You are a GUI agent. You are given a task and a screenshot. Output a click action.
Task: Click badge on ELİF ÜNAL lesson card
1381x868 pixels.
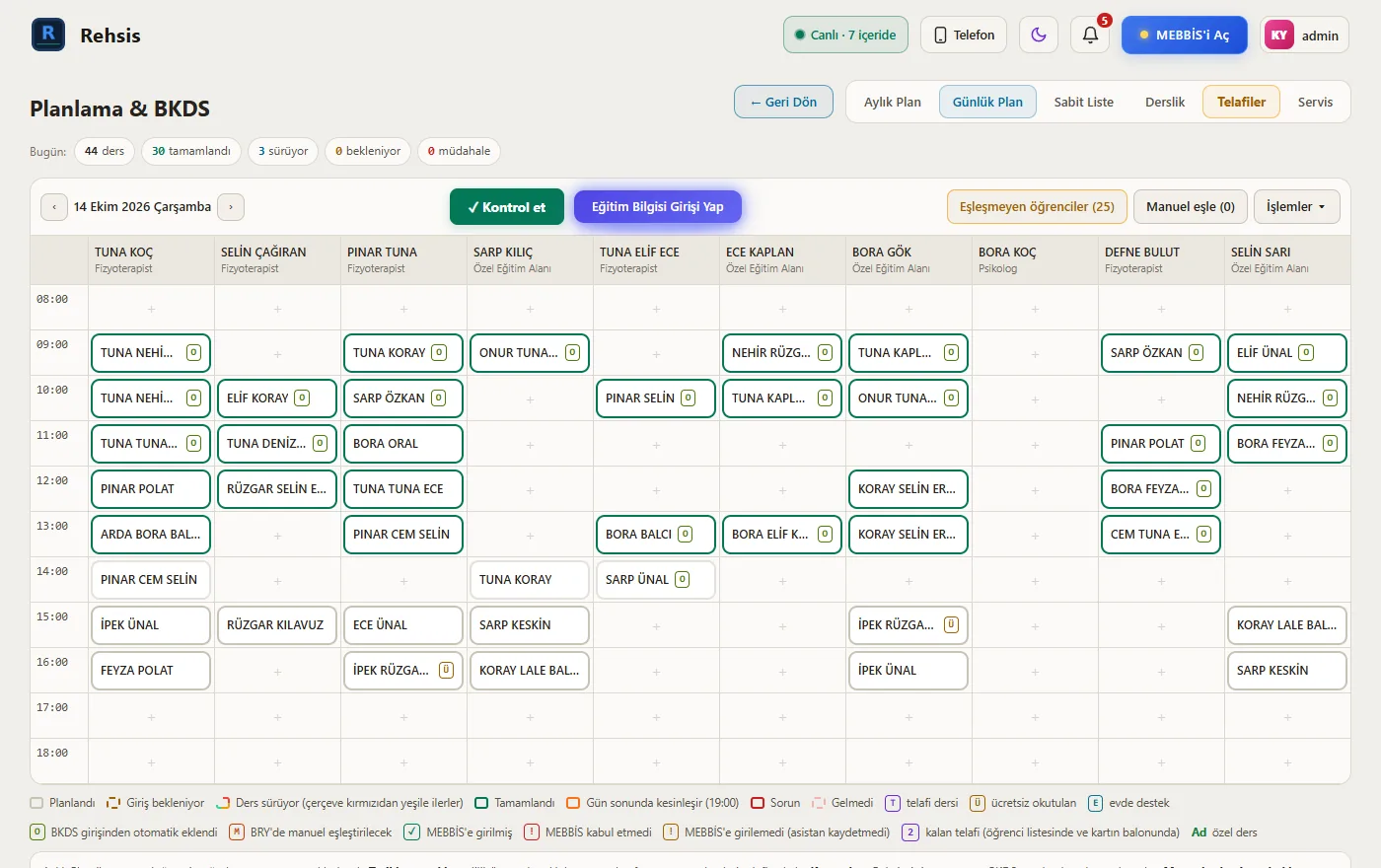pyautogui.click(x=1306, y=352)
